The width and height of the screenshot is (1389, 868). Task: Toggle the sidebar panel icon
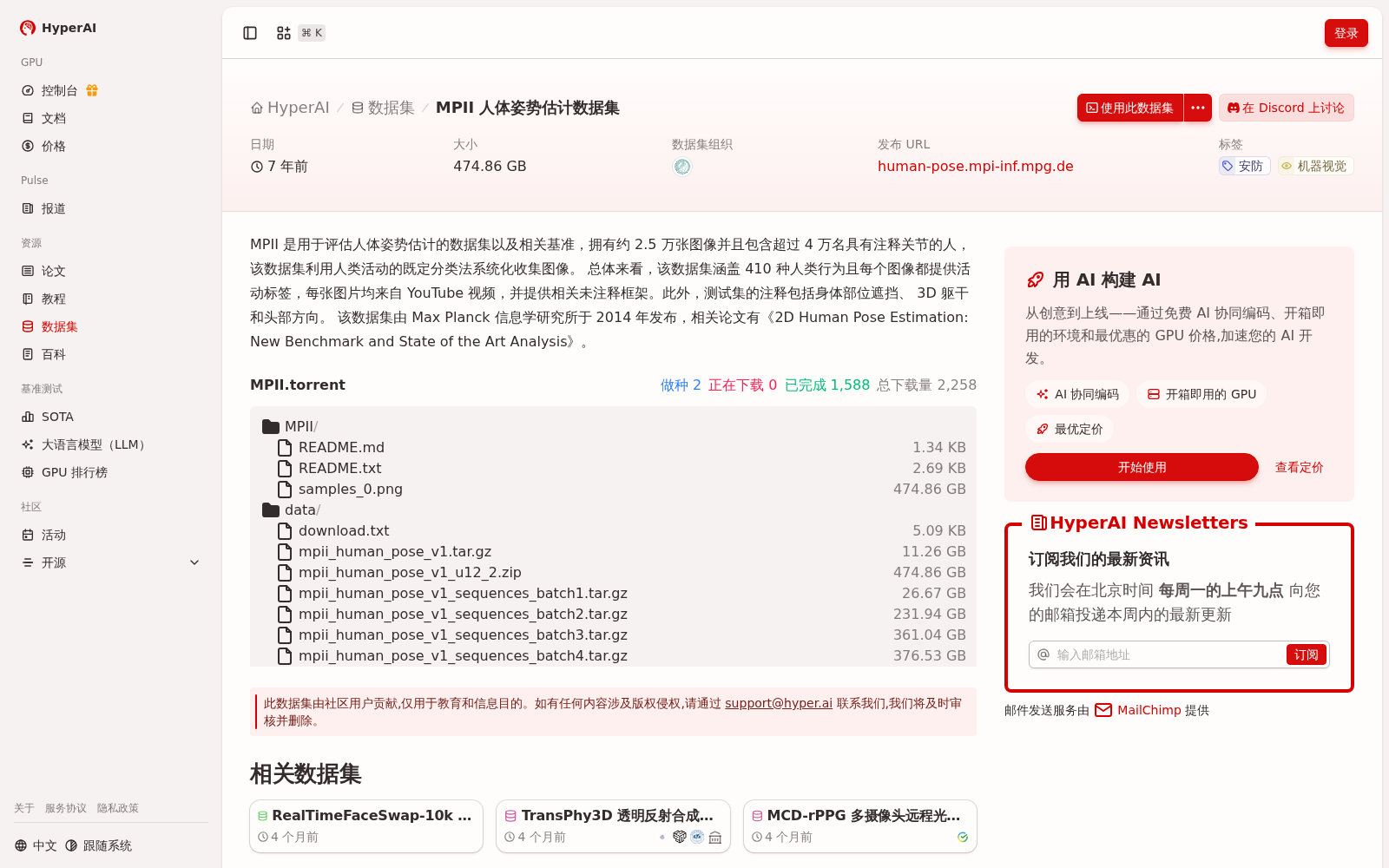[250, 33]
